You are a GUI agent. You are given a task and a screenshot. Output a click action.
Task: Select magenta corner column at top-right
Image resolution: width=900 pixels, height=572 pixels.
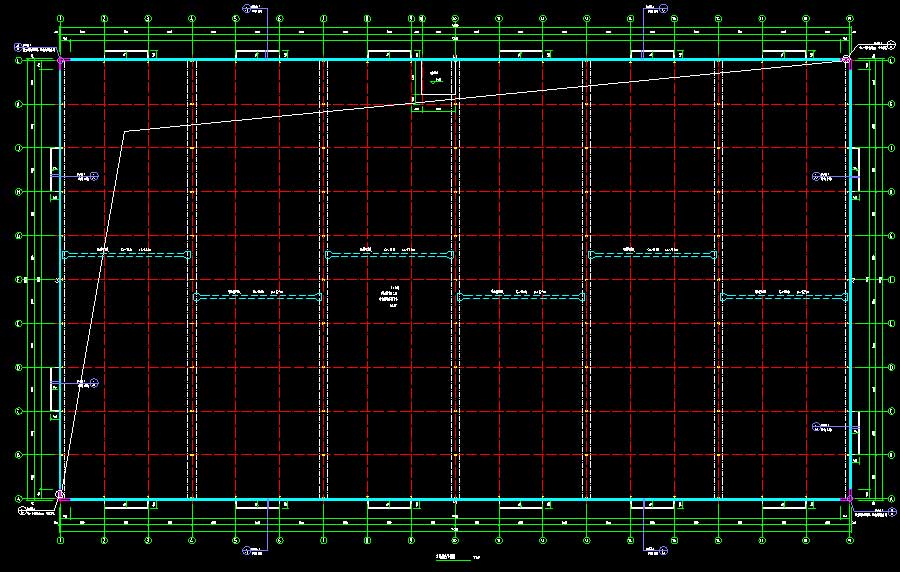tap(848, 60)
